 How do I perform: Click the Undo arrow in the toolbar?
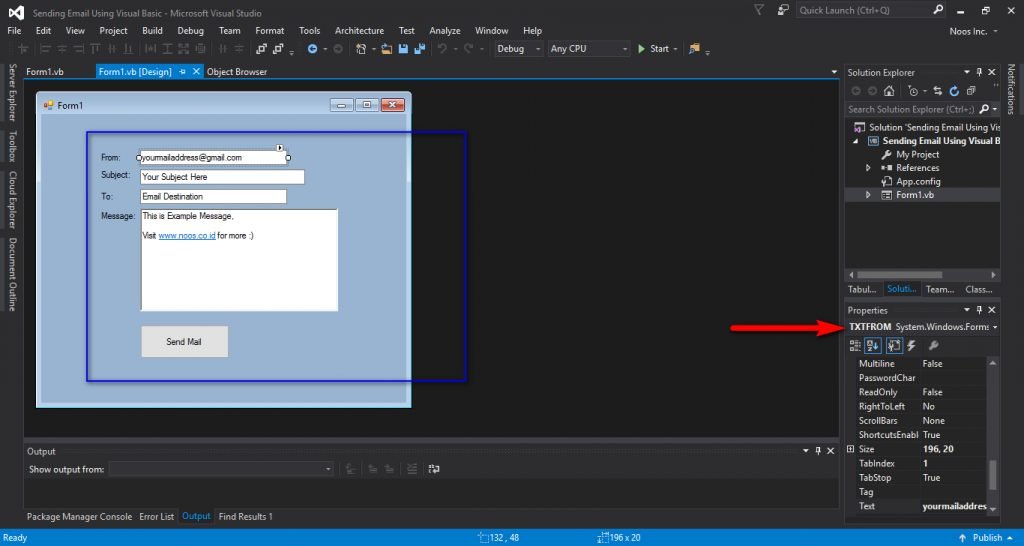442,49
